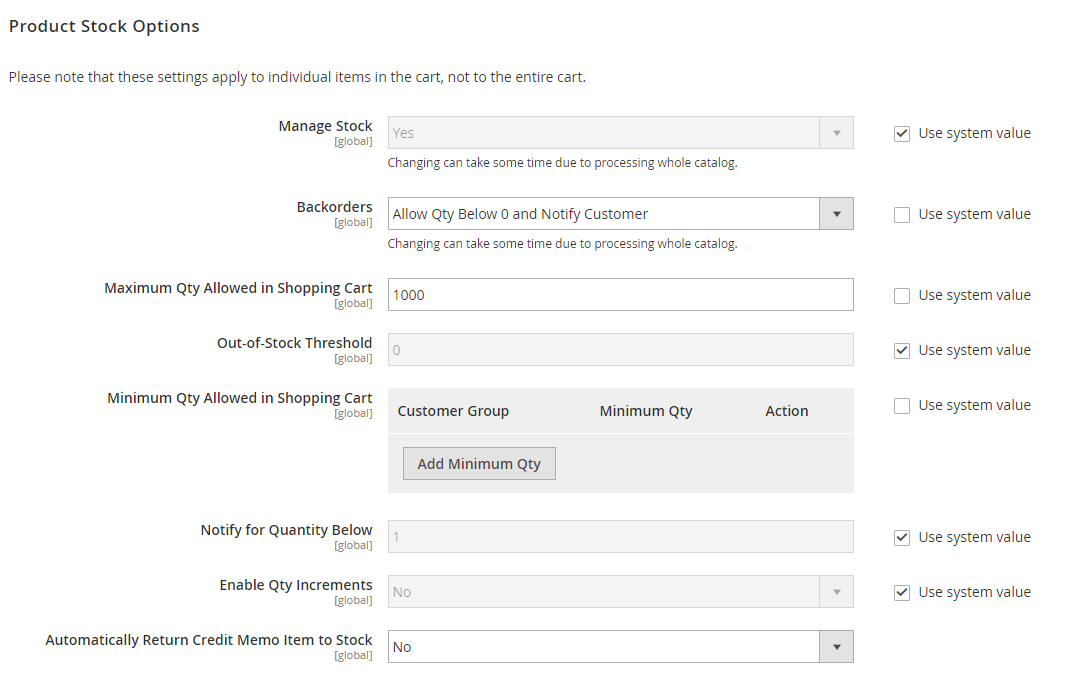Uncheck Use system value for Notify for Quantity Below
The height and width of the screenshot is (688, 1084).
click(902, 536)
